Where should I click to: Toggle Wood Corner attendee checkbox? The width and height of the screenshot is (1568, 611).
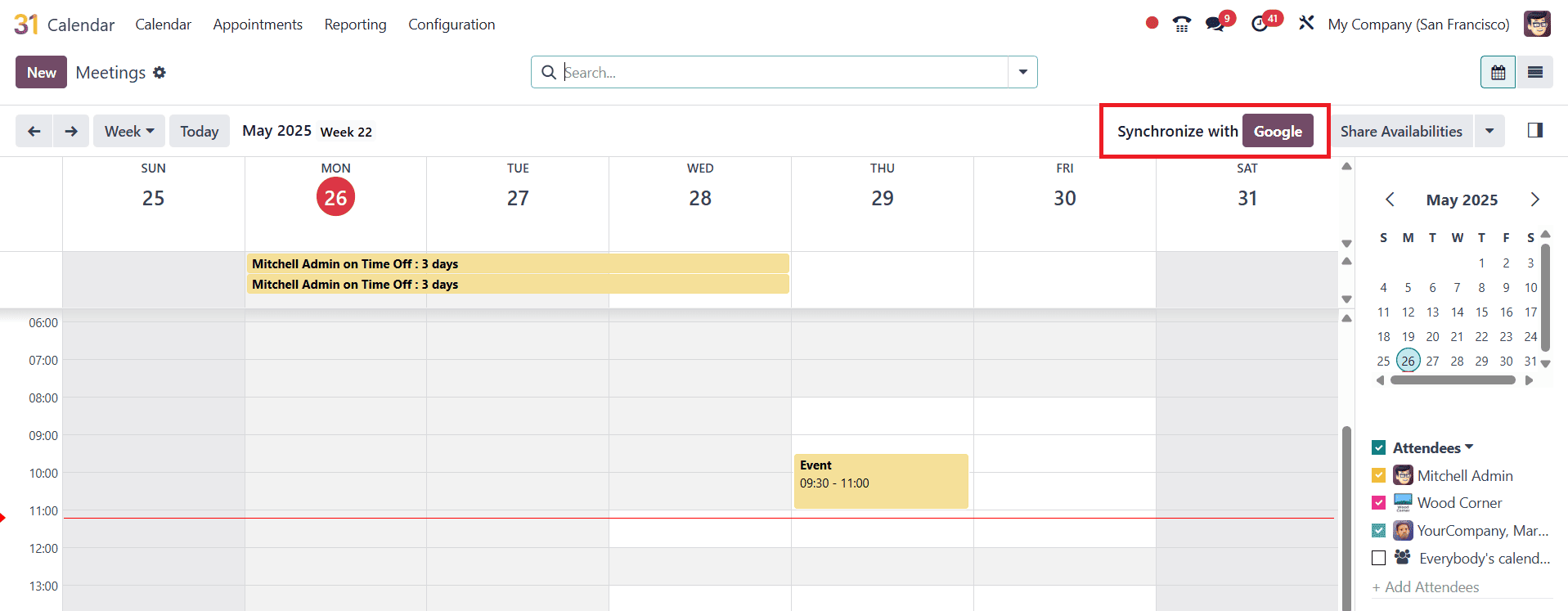pos(1378,502)
